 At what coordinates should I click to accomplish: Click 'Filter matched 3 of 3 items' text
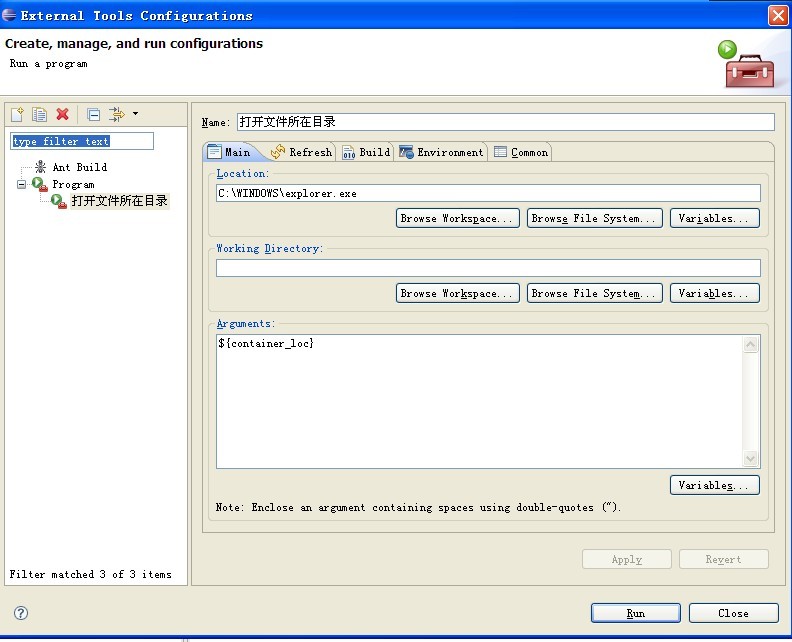coord(90,574)
